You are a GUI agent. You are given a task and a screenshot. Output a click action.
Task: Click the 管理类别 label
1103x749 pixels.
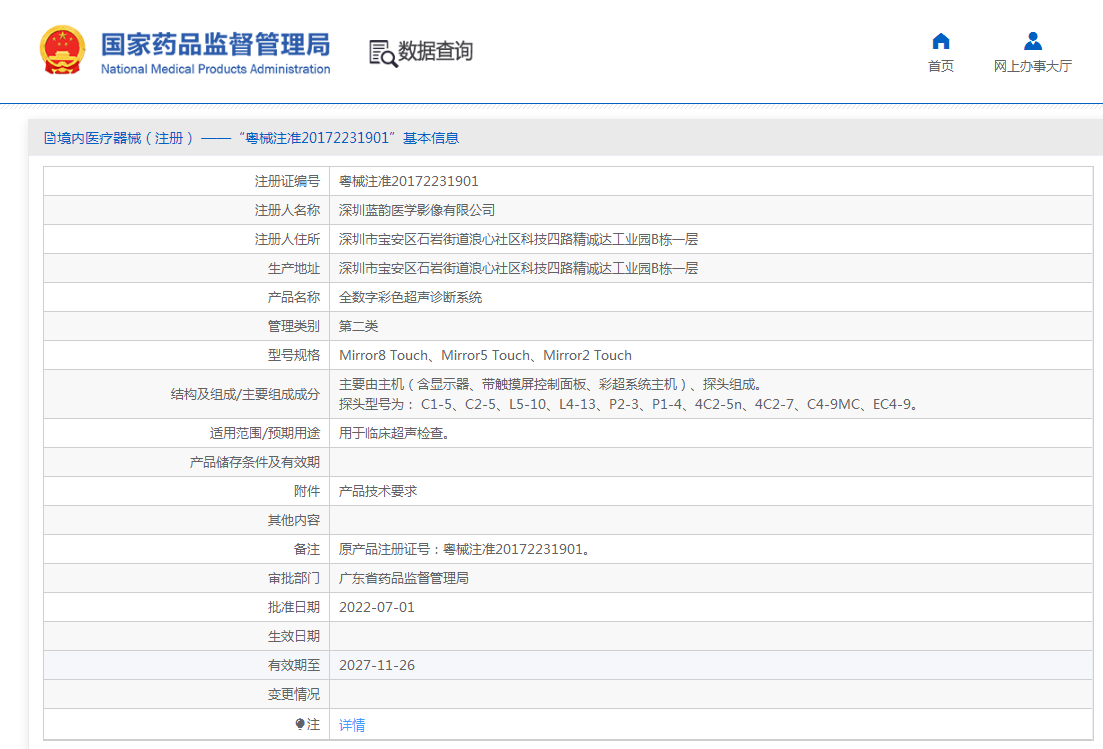pos(294,326)
